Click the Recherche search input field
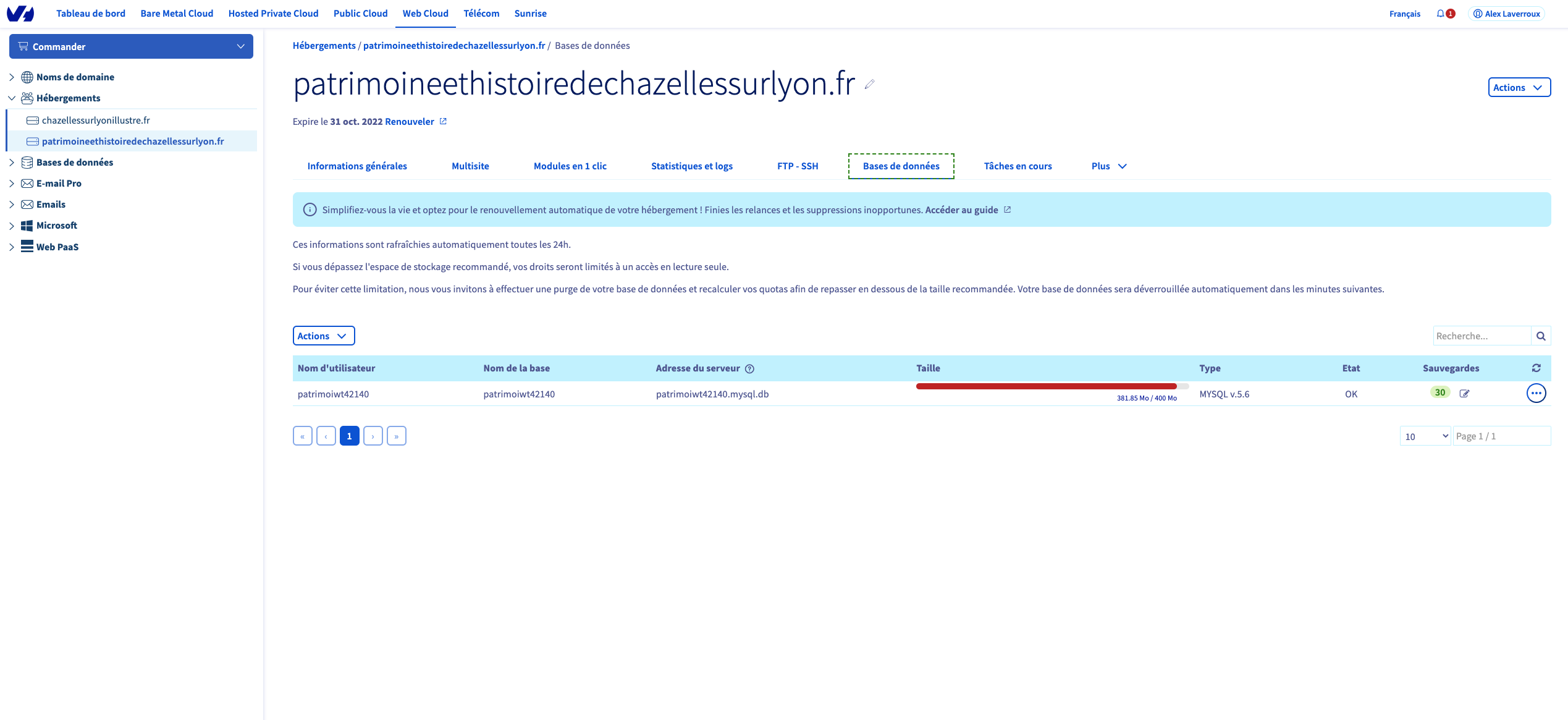 click(1482, 336)
